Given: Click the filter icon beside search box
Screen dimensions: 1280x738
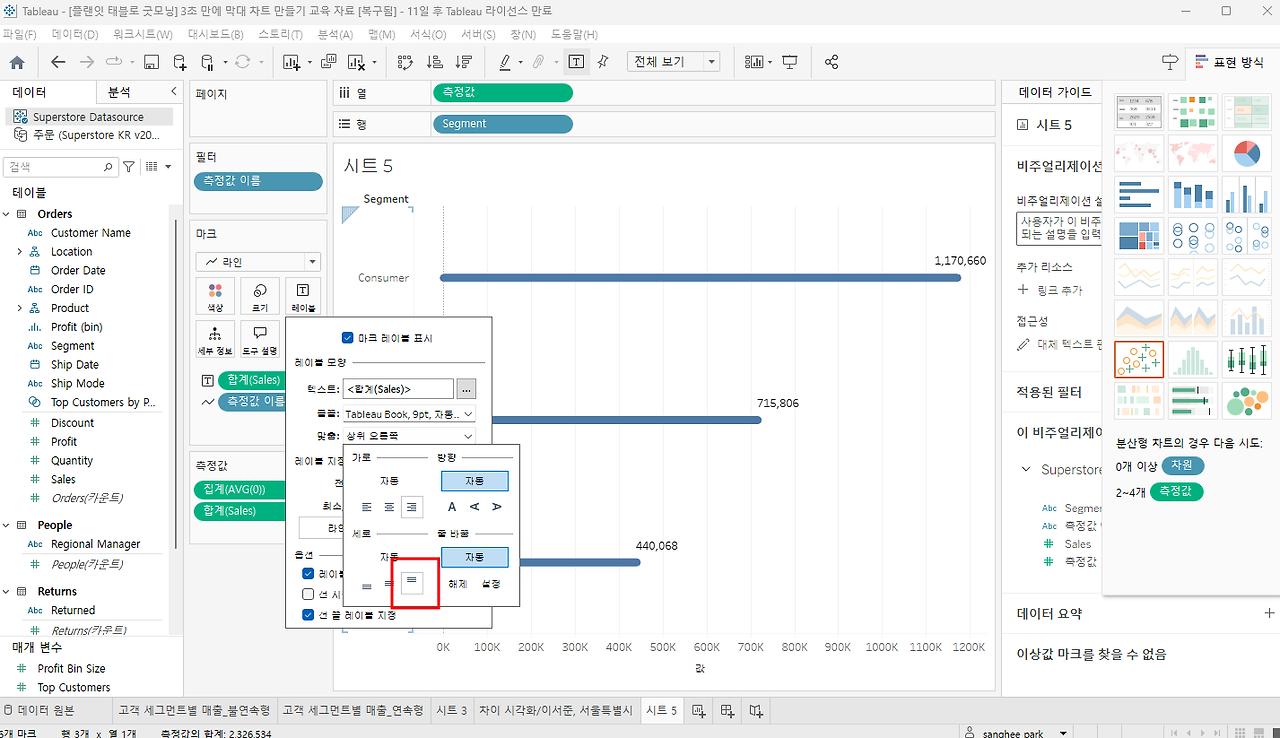Looking at the screenshot, I should (x=128, y=167).
